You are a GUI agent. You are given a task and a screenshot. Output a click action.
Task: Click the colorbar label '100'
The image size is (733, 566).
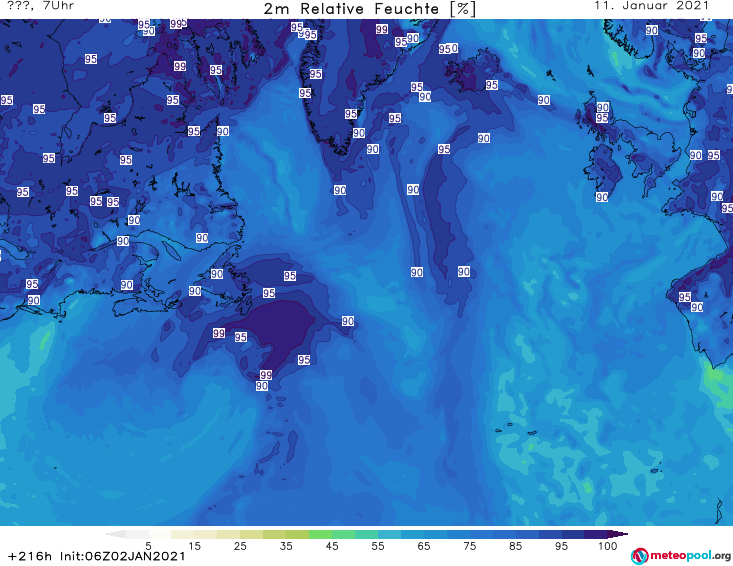click(608, 546)
